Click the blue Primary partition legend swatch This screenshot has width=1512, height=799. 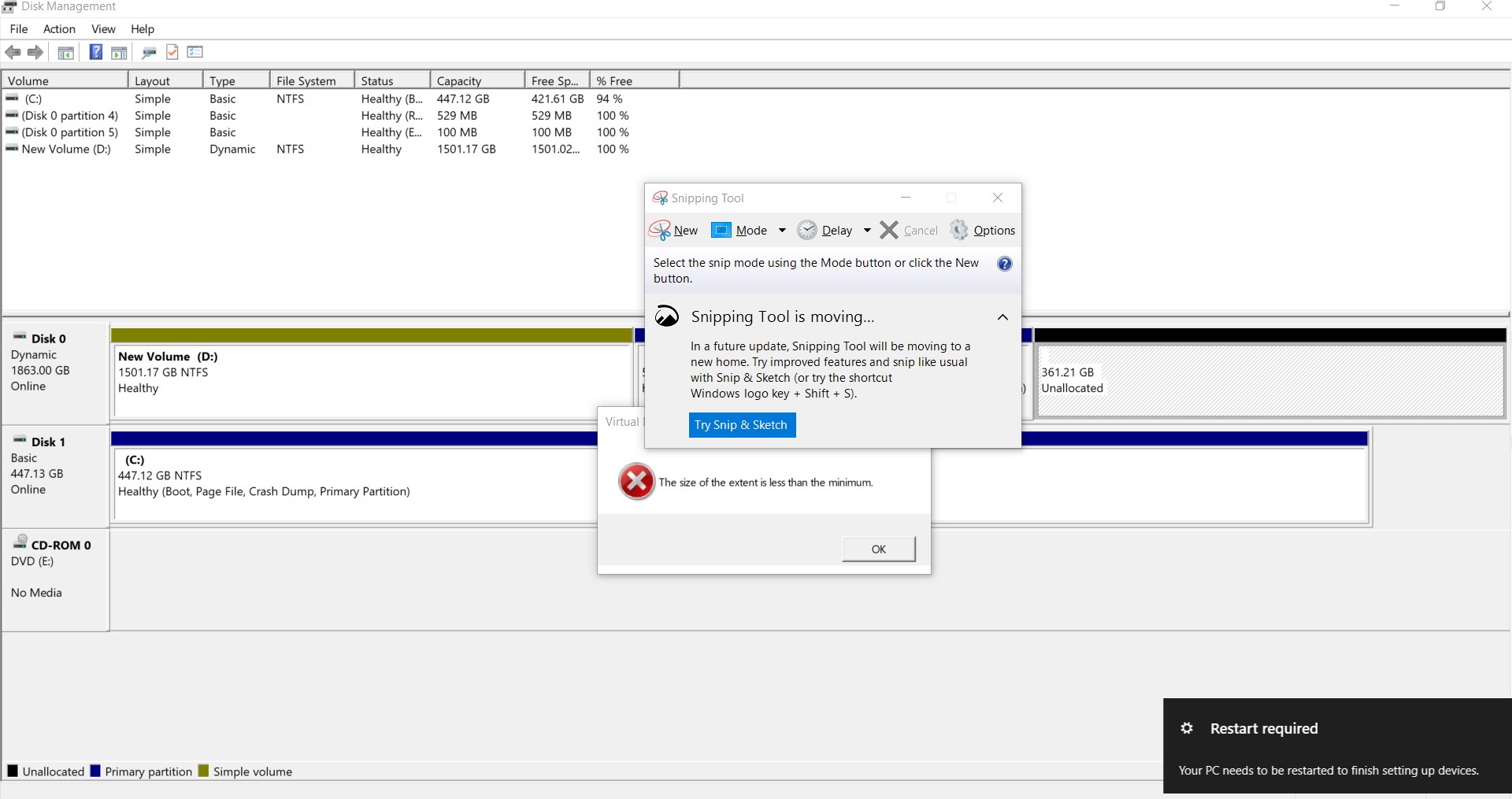pos(95,771)
